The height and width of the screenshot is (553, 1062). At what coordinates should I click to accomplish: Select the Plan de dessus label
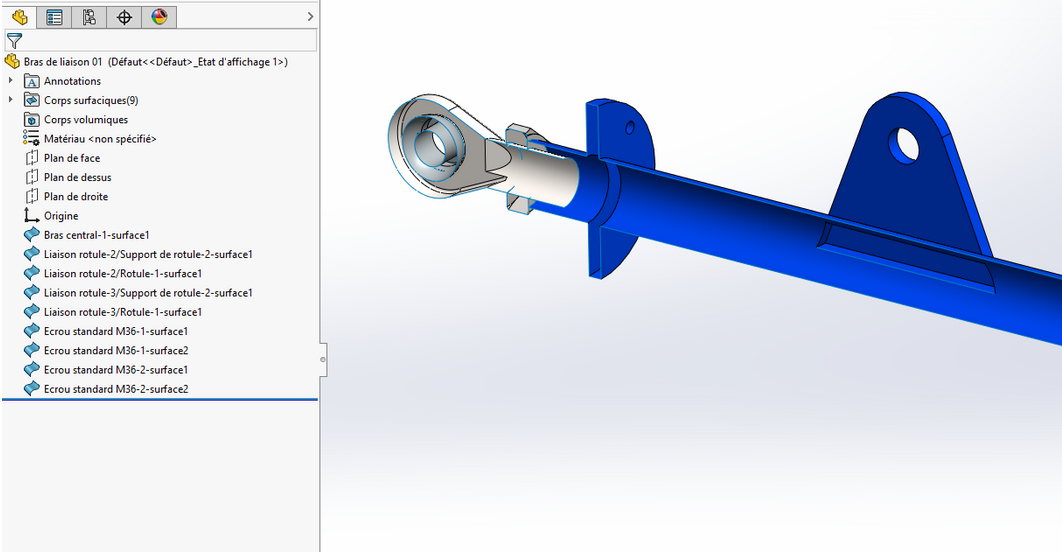coord(78,178)
